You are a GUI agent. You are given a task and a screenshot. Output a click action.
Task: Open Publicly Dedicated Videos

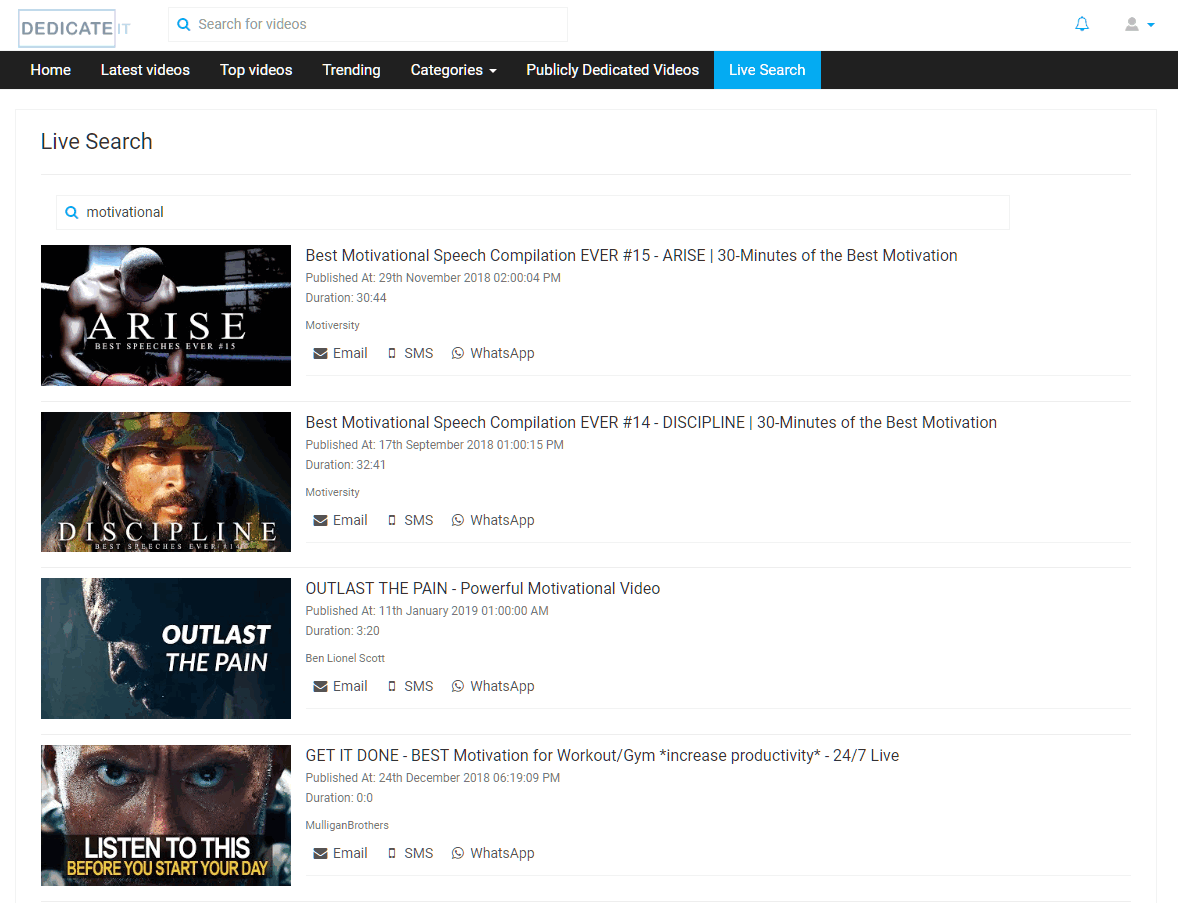click(612, 70)
